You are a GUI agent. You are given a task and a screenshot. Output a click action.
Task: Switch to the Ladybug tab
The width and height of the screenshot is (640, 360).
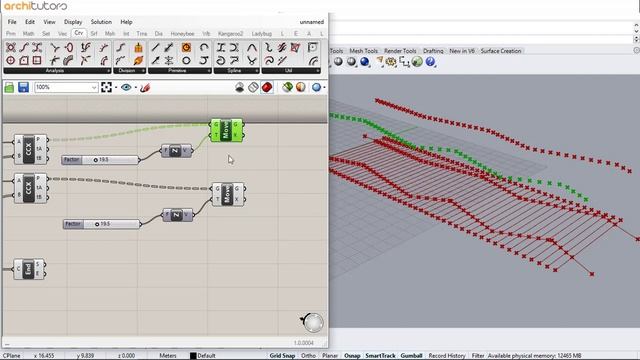click(262, 33)
